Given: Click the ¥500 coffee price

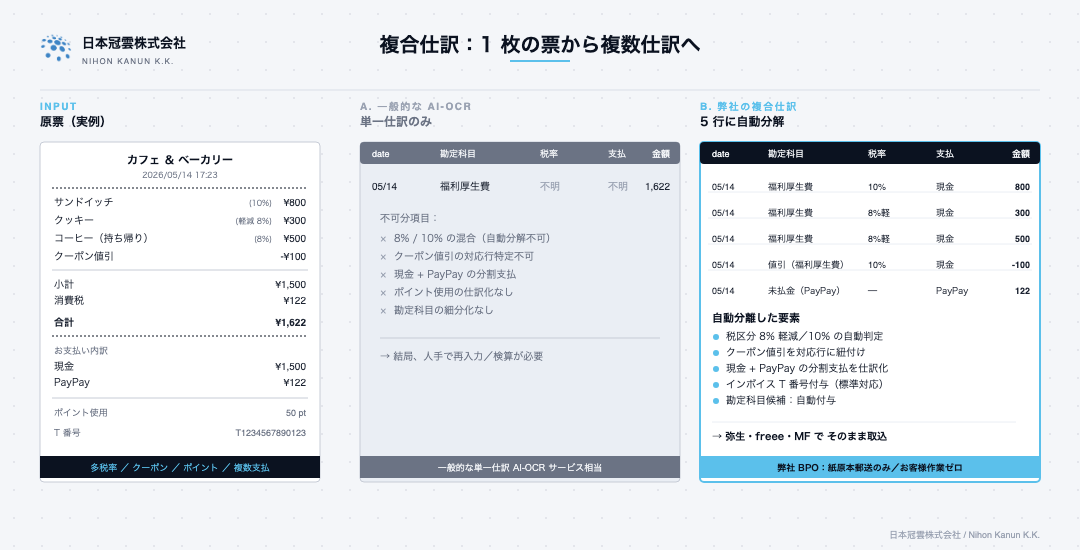Looking at the screenshot, I should [x=294, y=239].
